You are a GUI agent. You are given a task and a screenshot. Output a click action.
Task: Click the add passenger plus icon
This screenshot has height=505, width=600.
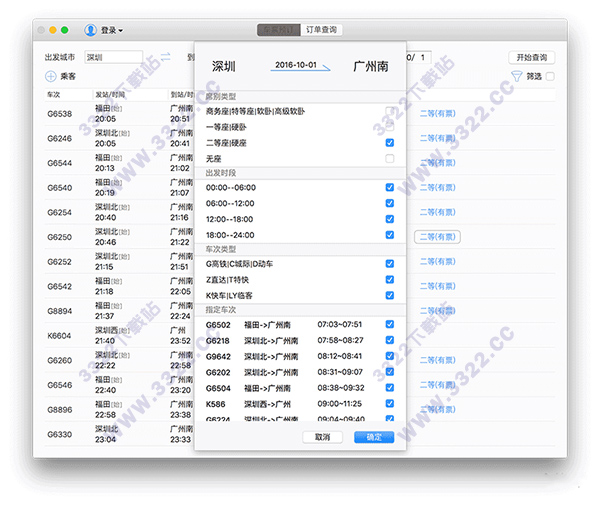[x=51, y=76]
